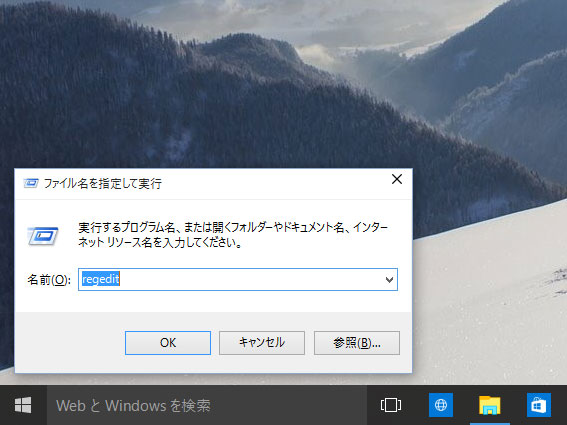The image size is (567, 425).
Task: Launch the globe browser icon on taskbar
Action: [x=440, y=405]
